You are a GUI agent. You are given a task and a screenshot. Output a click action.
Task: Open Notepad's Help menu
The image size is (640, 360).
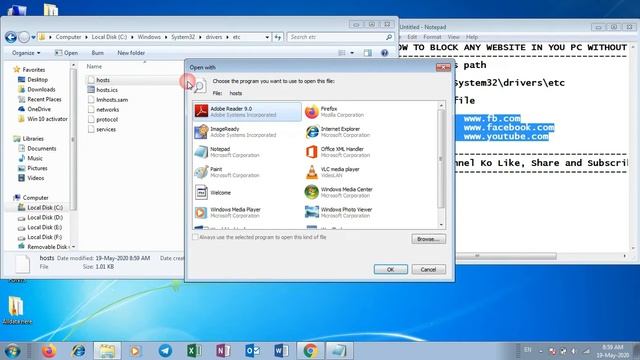point(472,37)
